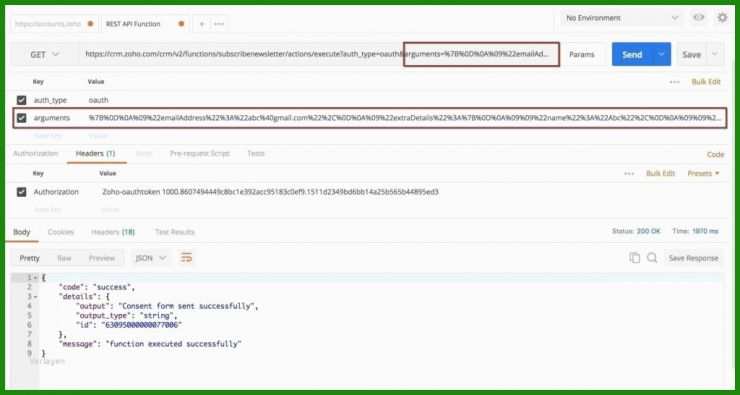This screenshot has height=395, width=740.
Task: Add a new tab with plus icon
Action: click(x=202, y=24)
